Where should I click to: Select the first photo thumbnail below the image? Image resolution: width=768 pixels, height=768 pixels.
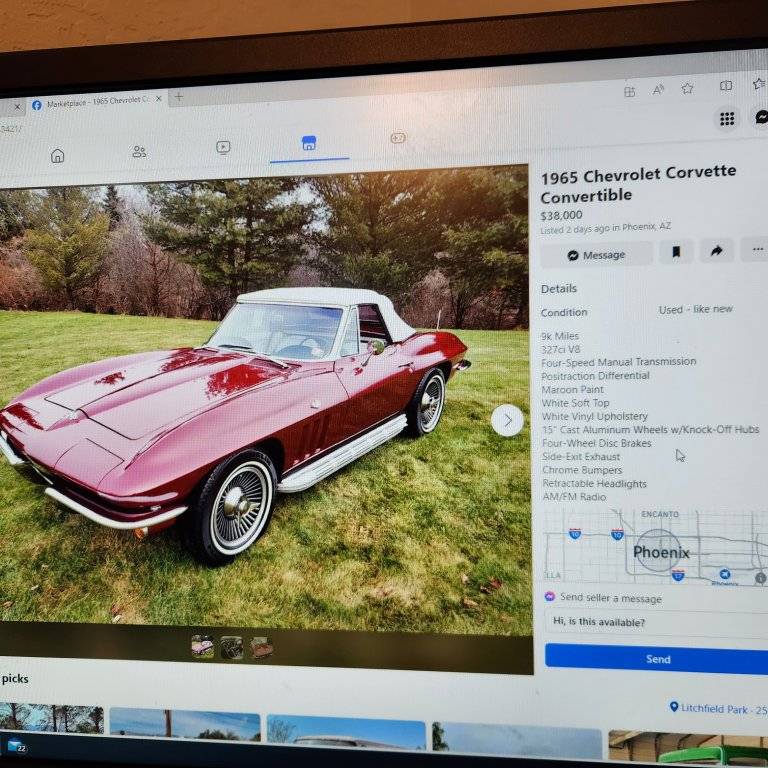click(202, 647)
